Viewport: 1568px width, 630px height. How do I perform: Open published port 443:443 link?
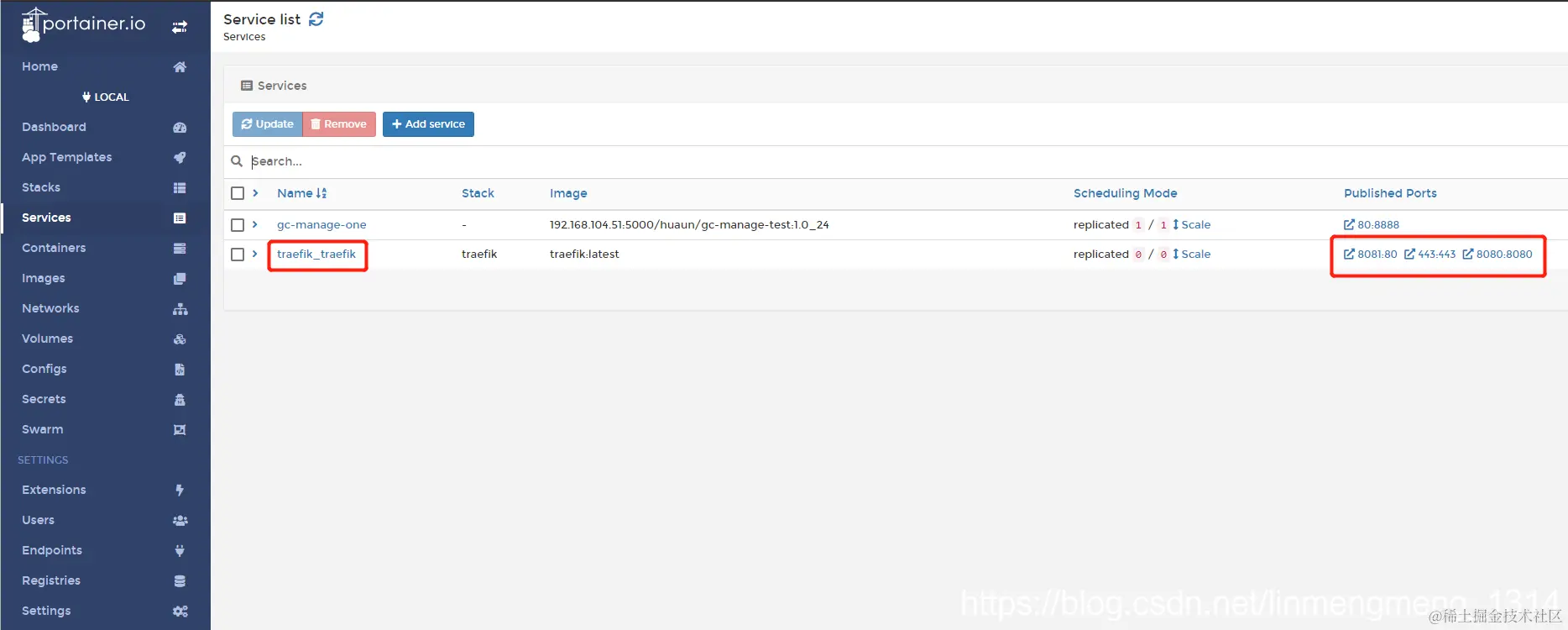[1430, 255]
